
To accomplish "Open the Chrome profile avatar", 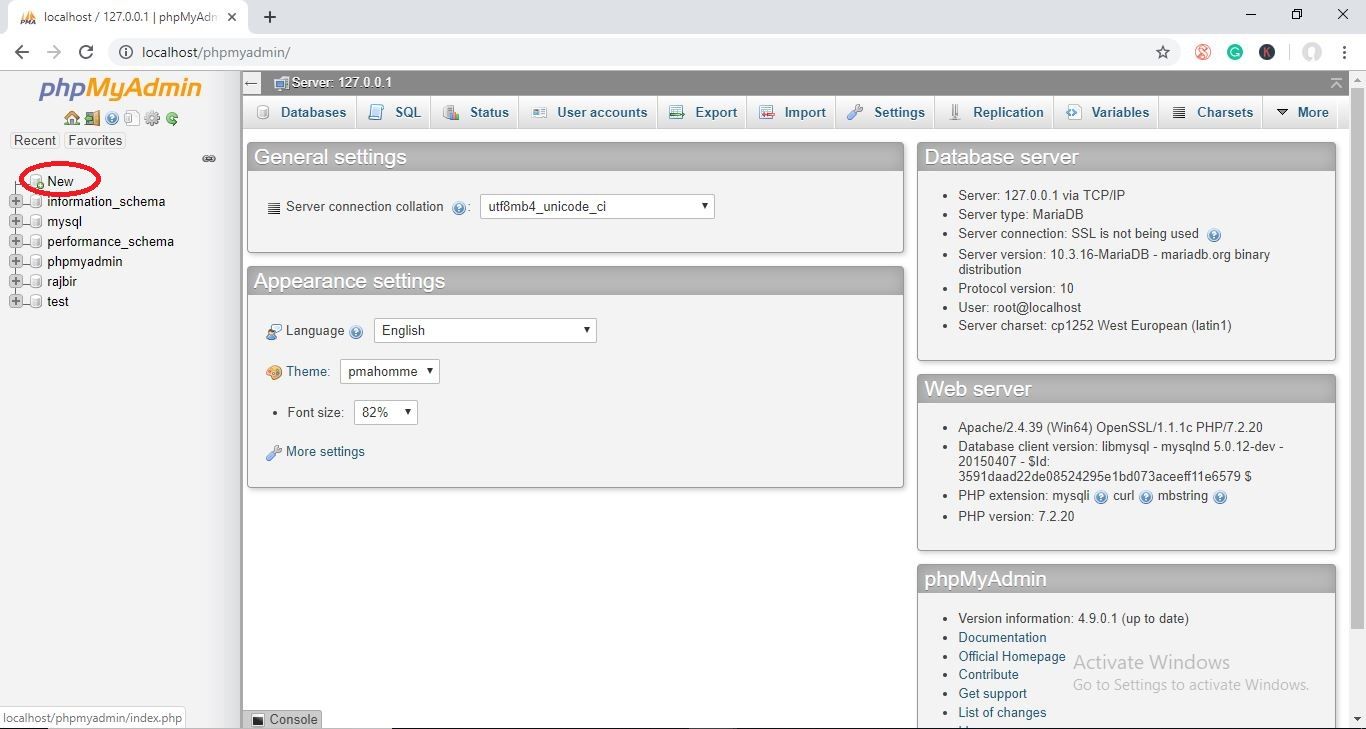I will click(1312, 52).
